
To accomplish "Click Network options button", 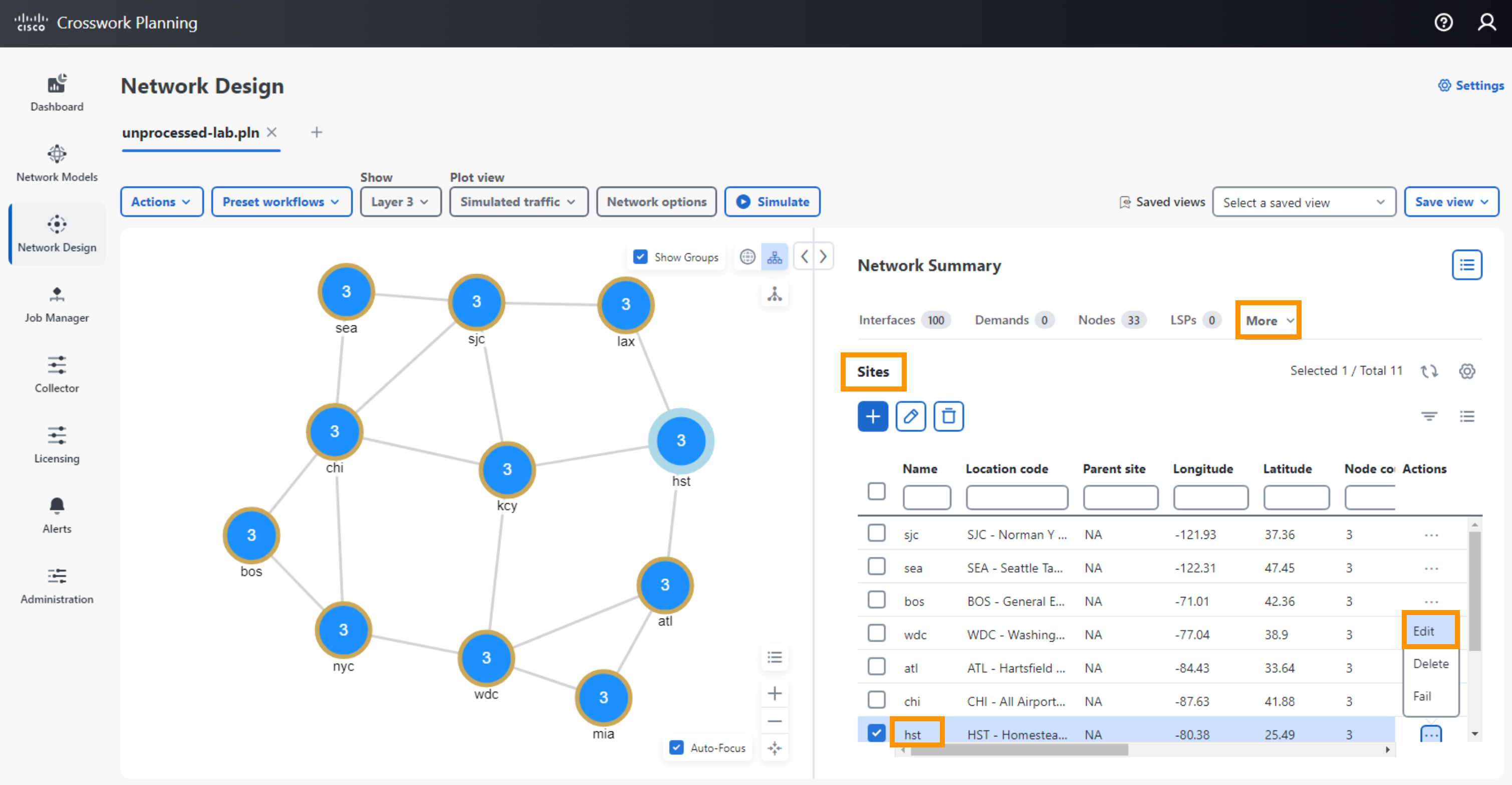I will click(656, 202).
